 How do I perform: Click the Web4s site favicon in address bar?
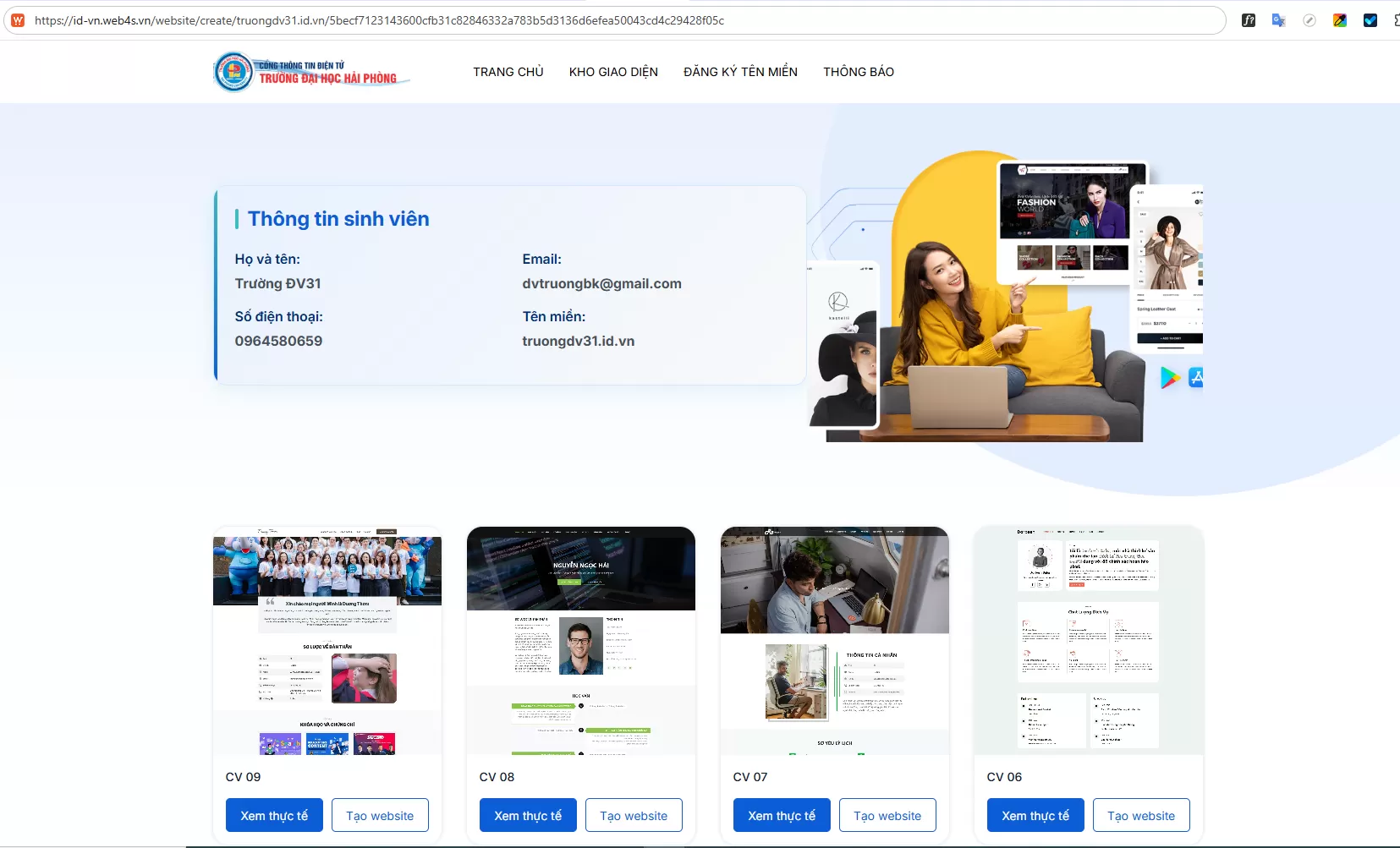click(x=18, y=20)
